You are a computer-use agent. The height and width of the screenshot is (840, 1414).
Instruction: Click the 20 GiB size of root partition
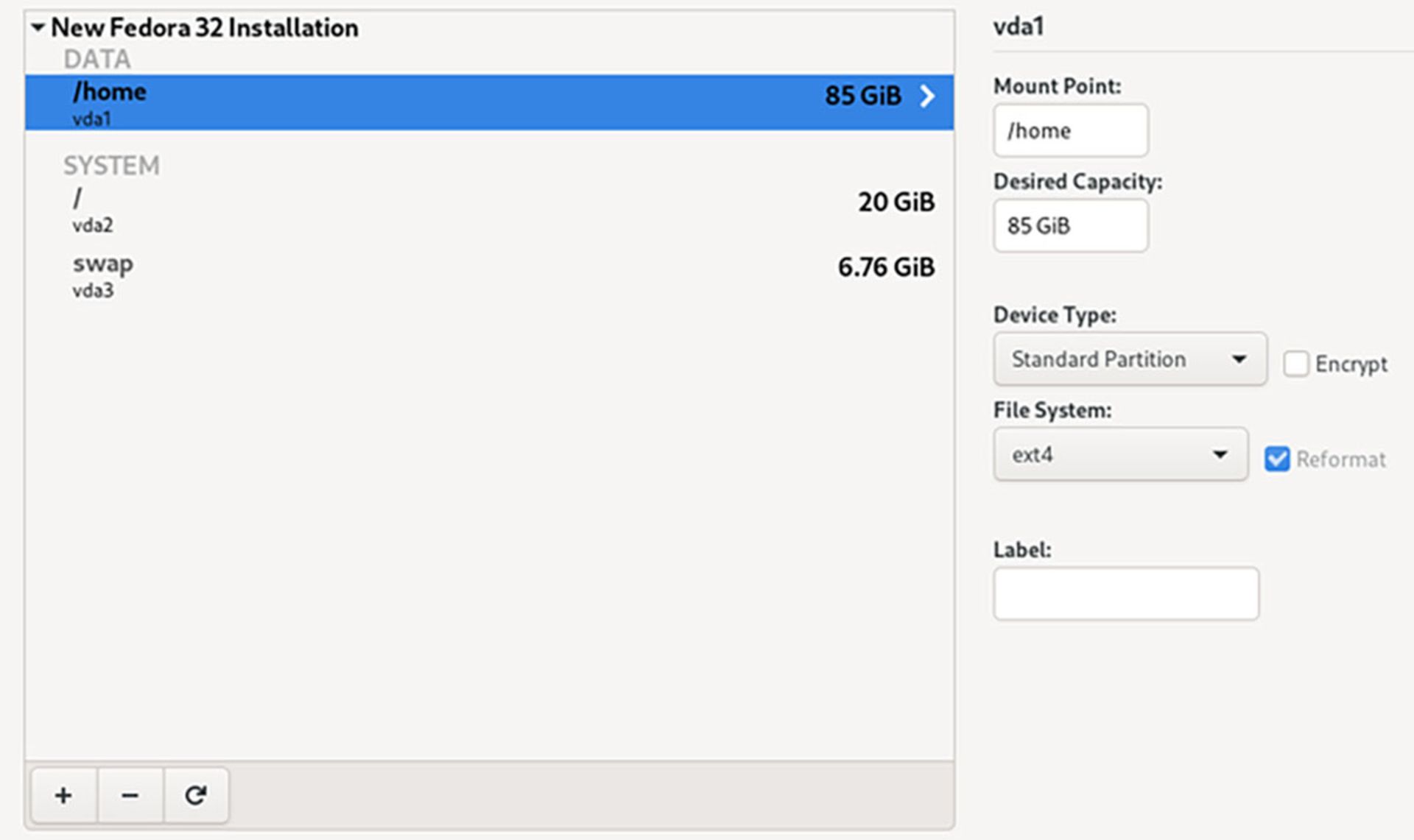click(896, 202)
